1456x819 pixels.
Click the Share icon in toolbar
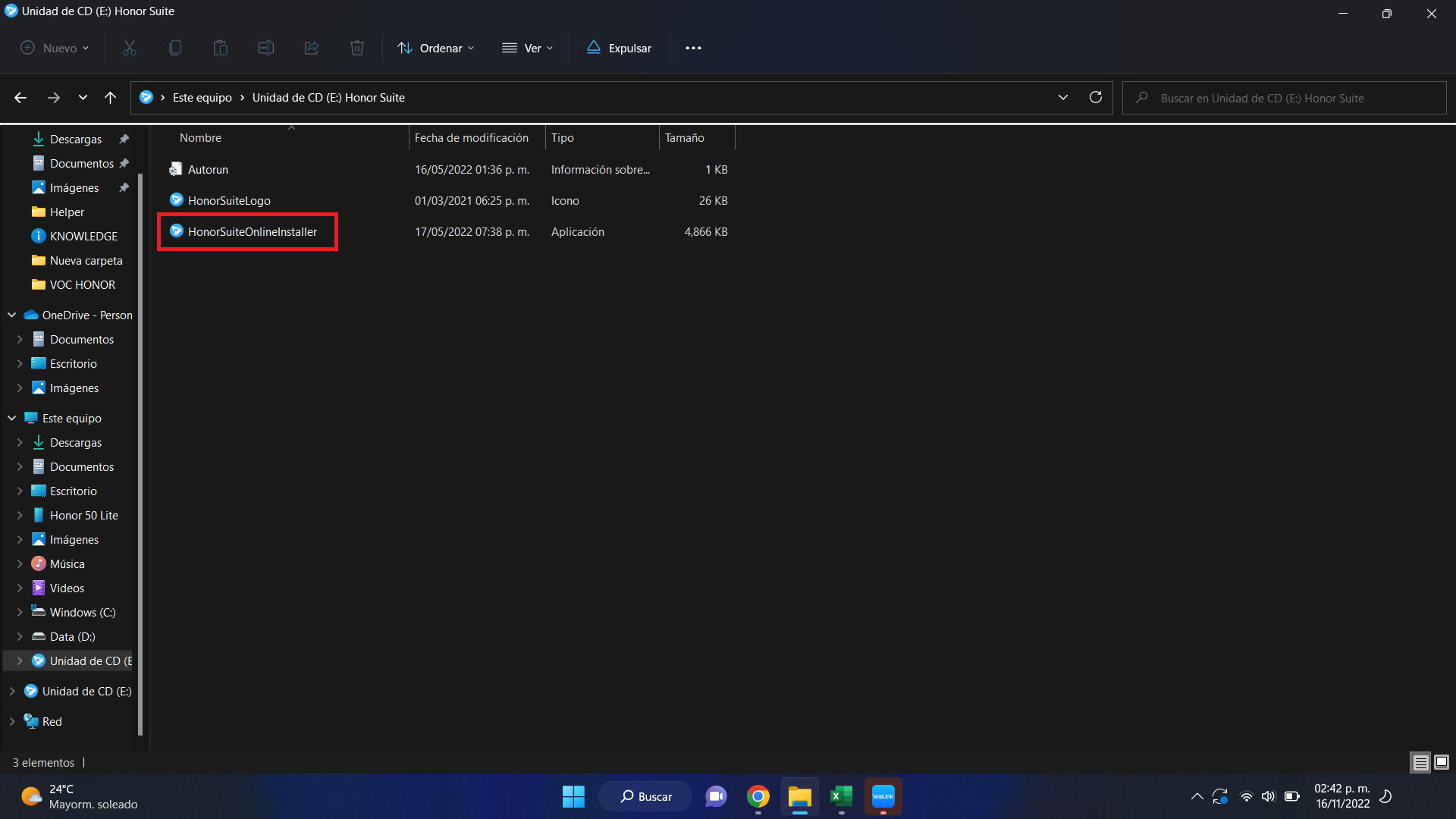(312, 48)
